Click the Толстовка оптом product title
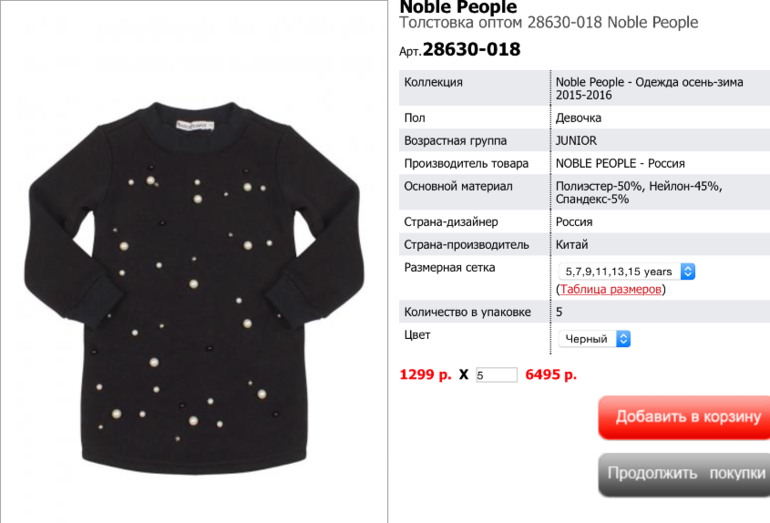 click(549, 23)
